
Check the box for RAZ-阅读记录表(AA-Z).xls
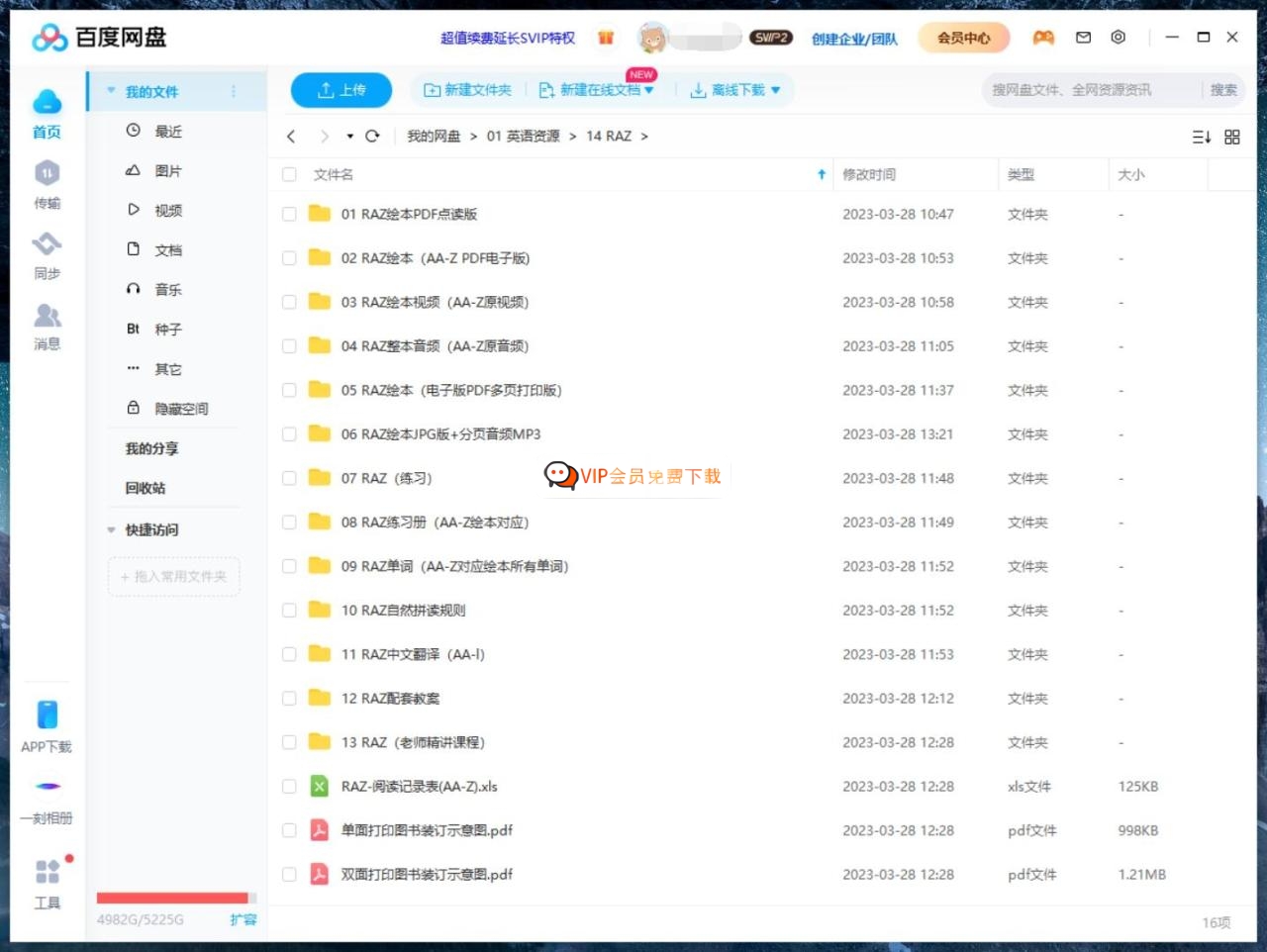coord(289,787)
